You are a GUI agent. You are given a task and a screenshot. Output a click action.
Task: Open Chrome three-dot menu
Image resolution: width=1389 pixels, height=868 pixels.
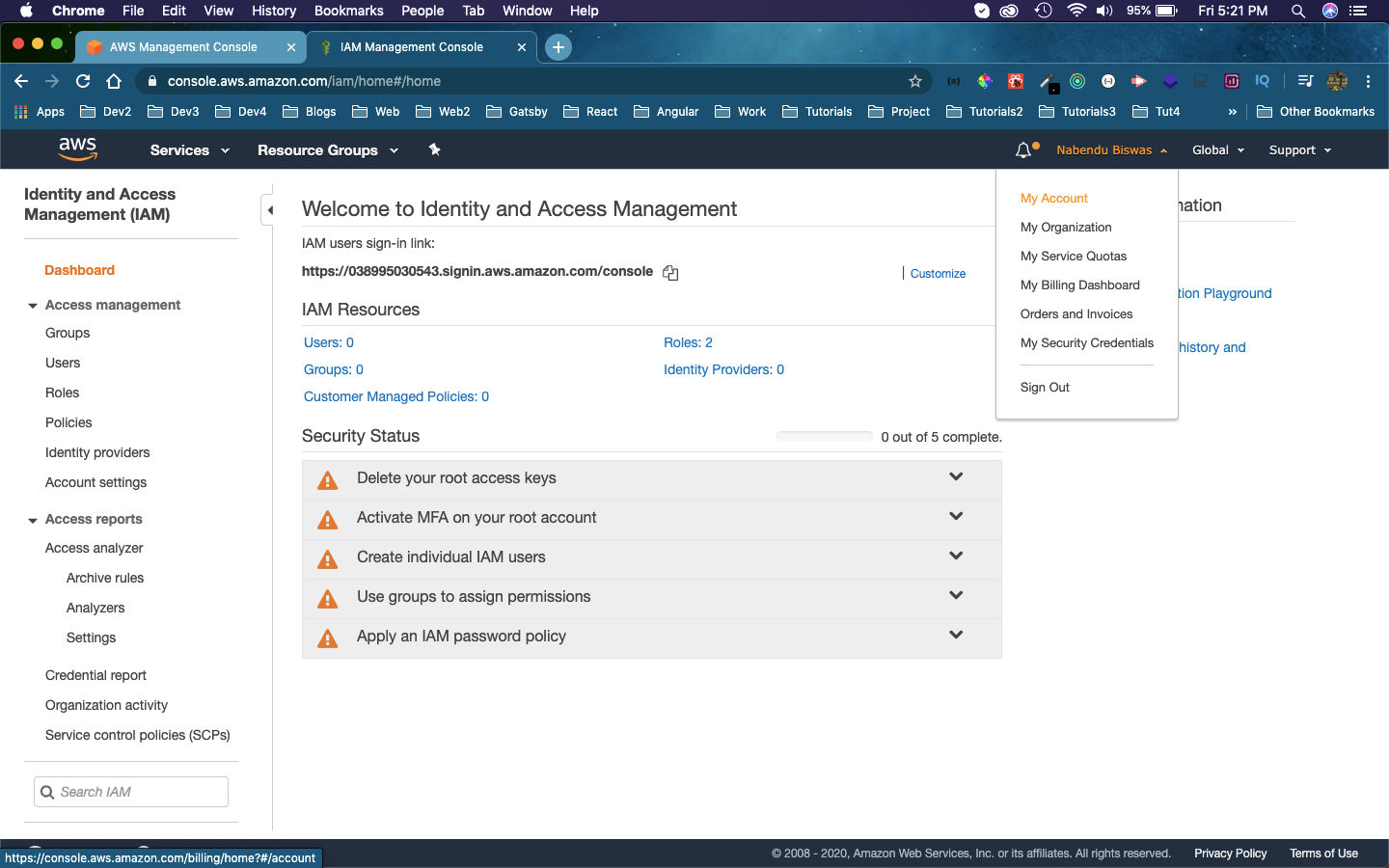[x=1368, y=81]
